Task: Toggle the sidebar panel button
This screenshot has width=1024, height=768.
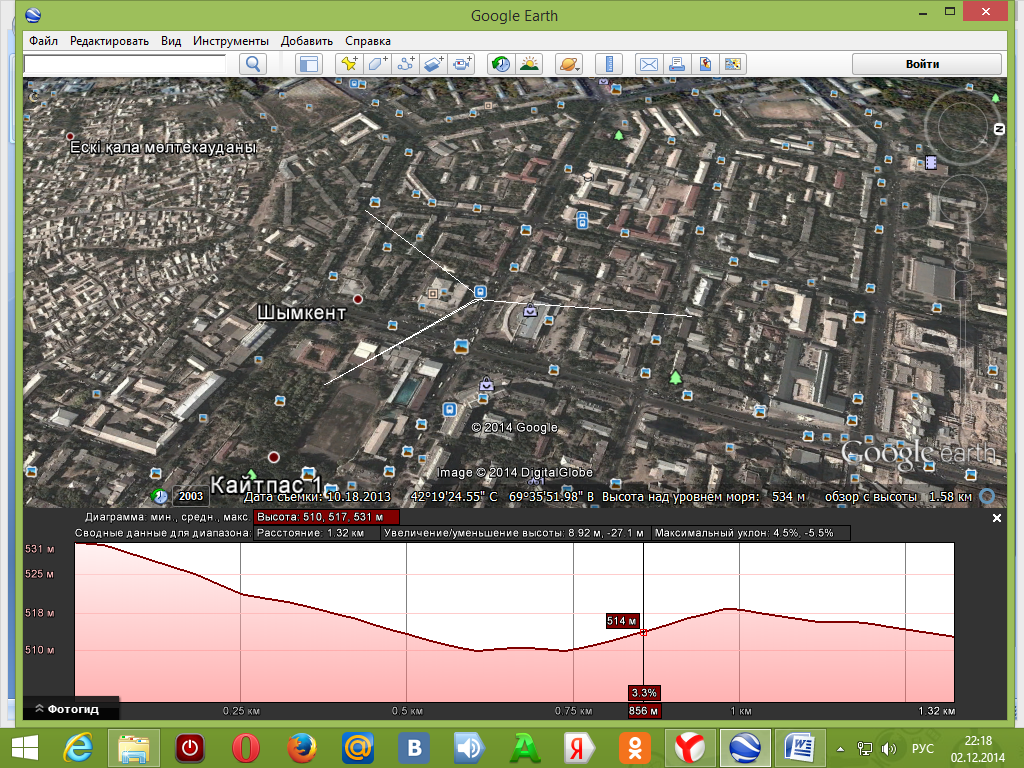Action: coord(309,64)
